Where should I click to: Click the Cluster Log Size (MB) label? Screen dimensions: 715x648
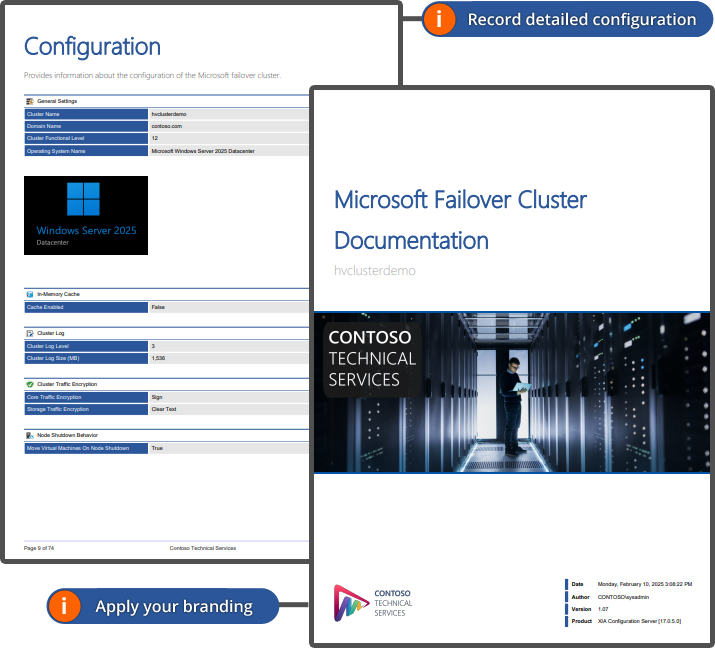coord(86,358)
